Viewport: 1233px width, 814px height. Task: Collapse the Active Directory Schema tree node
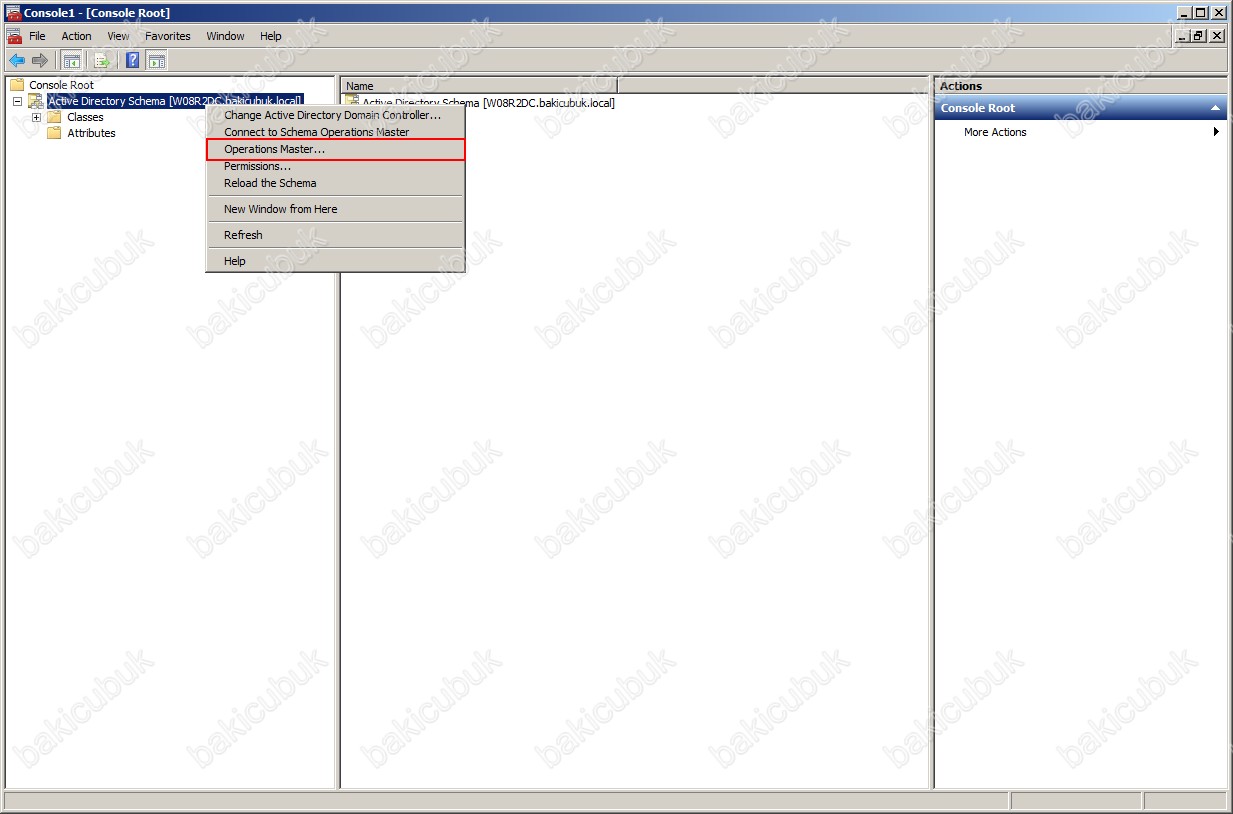pyautogui.click(x=17, y=102)
